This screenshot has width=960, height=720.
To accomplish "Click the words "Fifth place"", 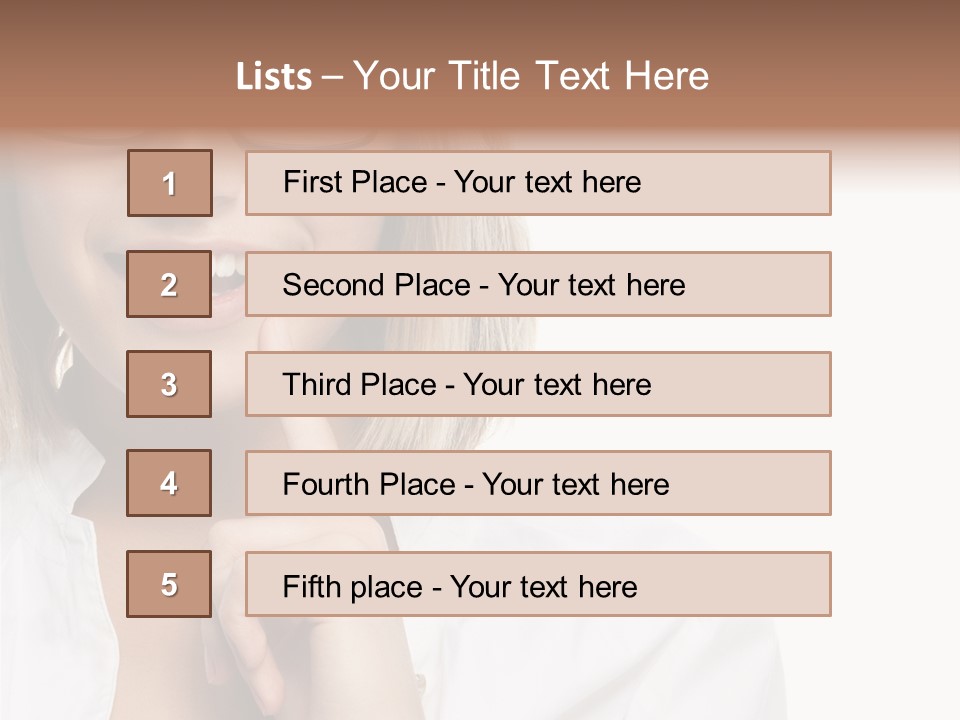I will [352, 586].
